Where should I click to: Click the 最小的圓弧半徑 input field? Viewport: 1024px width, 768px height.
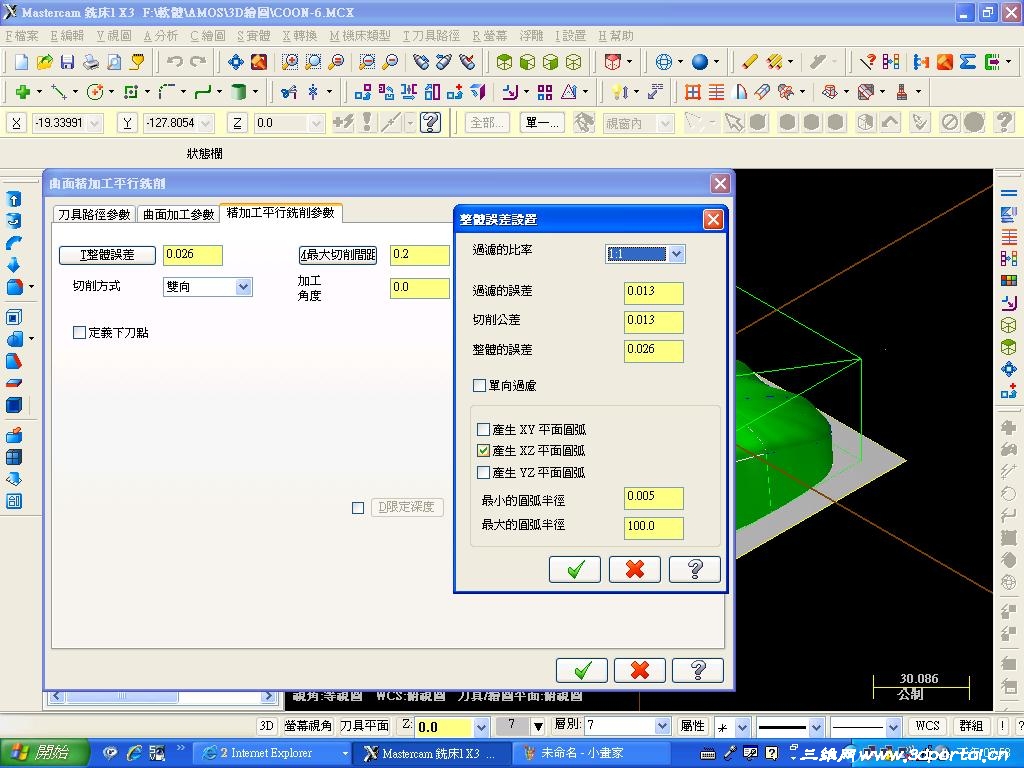click(x=654, y=498)
